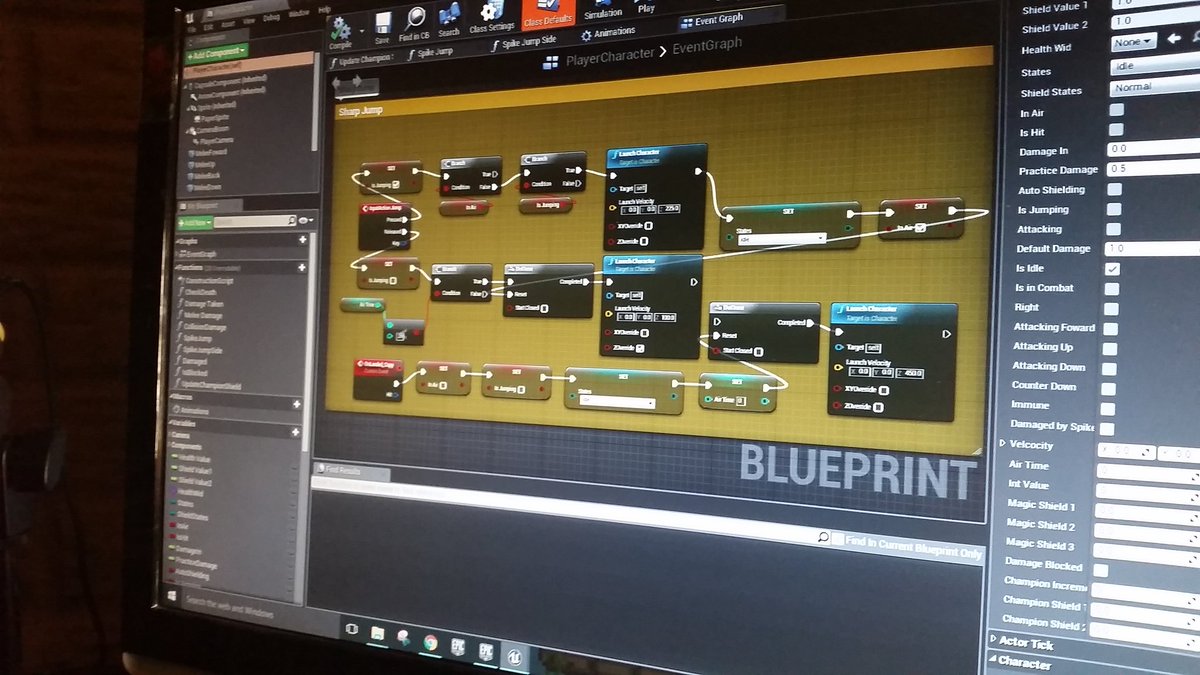Open the Help menu
The height and width of the screenshot is (675, 1200).
pos(323,9)
